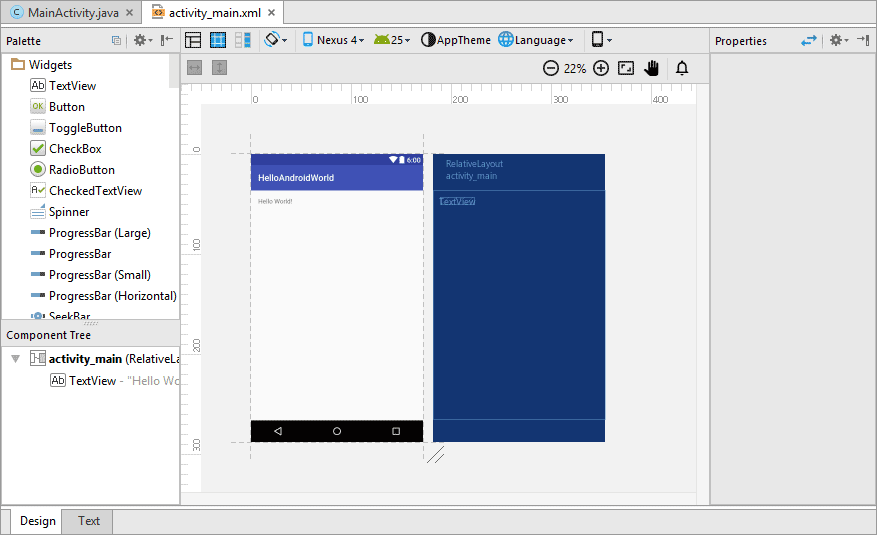The image size is (877, 535).
Task: Collapse activity_main in Component Tree
Action: [16, 359]
